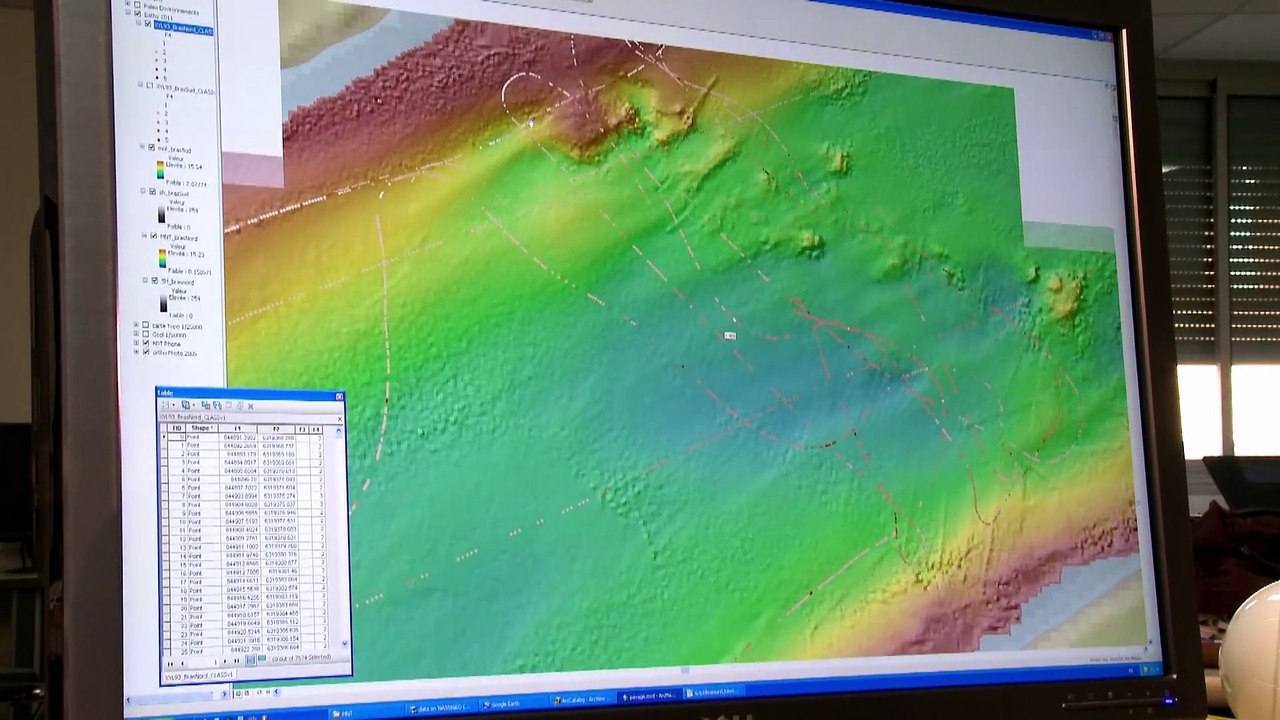
Task: Enable carte Topo 1/25000 layer checkbox
Action: pyautogui.click(x=145, y=325)
